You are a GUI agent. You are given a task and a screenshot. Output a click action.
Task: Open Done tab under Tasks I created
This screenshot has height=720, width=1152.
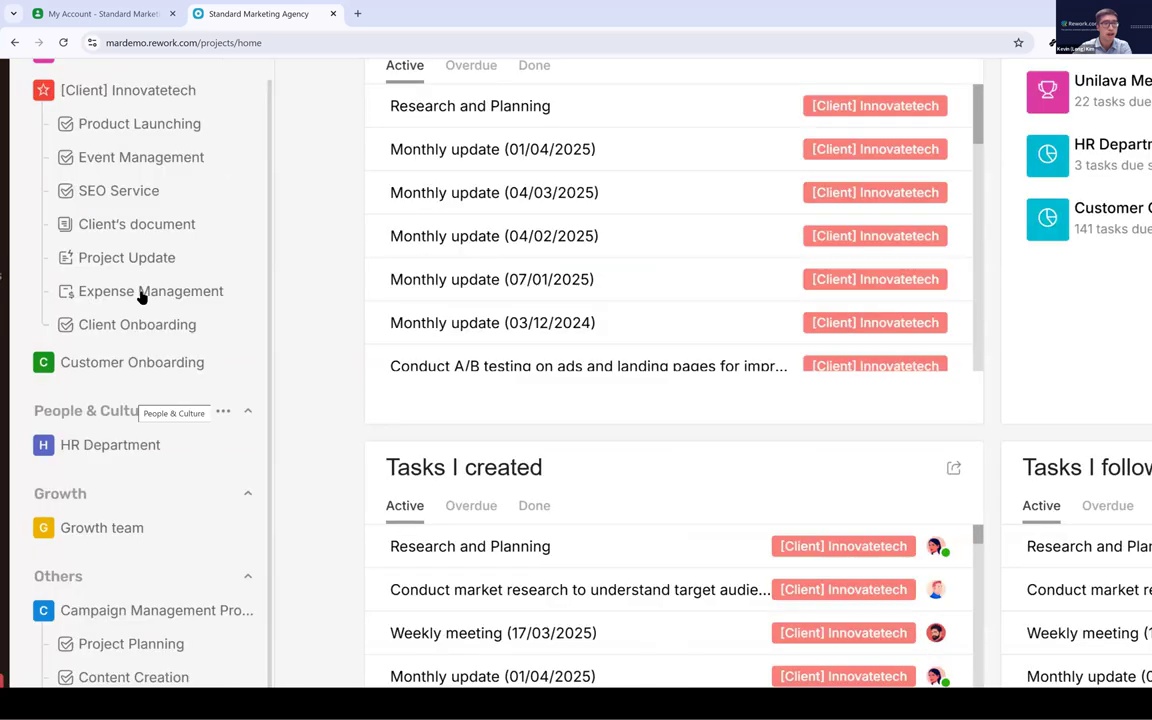tap(534, 505)
